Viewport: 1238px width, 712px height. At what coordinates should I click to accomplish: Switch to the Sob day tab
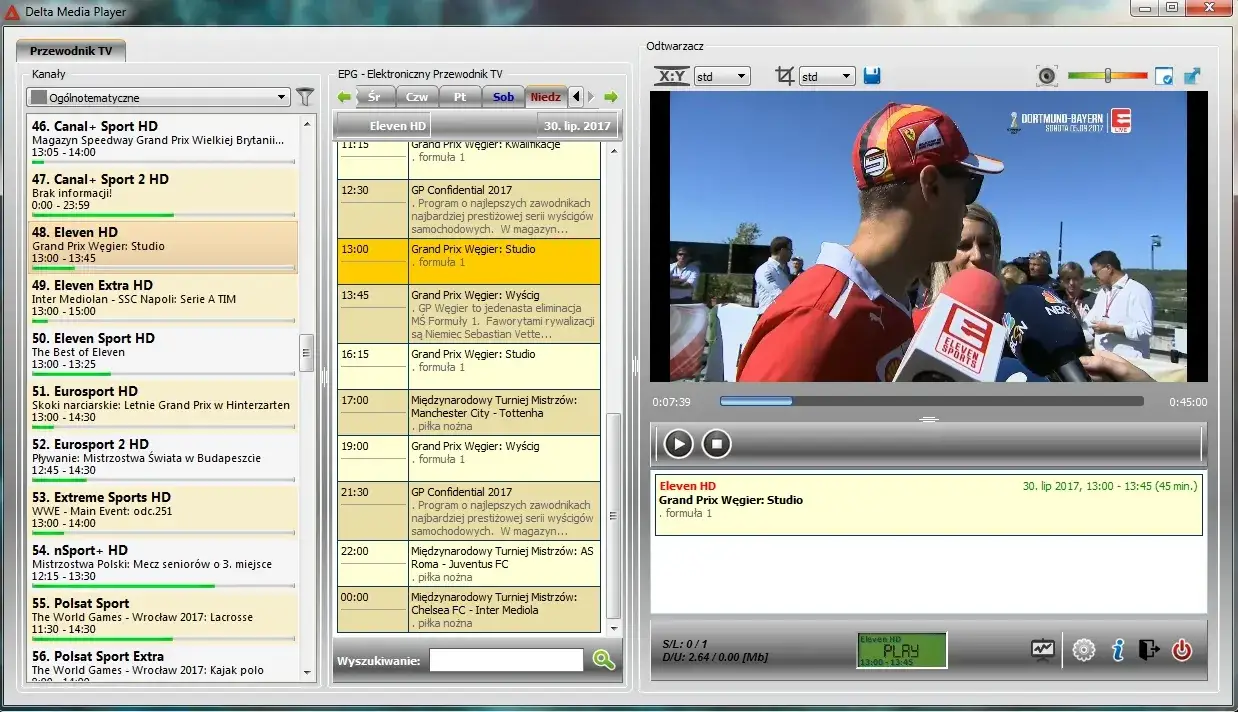coord(503,96)
